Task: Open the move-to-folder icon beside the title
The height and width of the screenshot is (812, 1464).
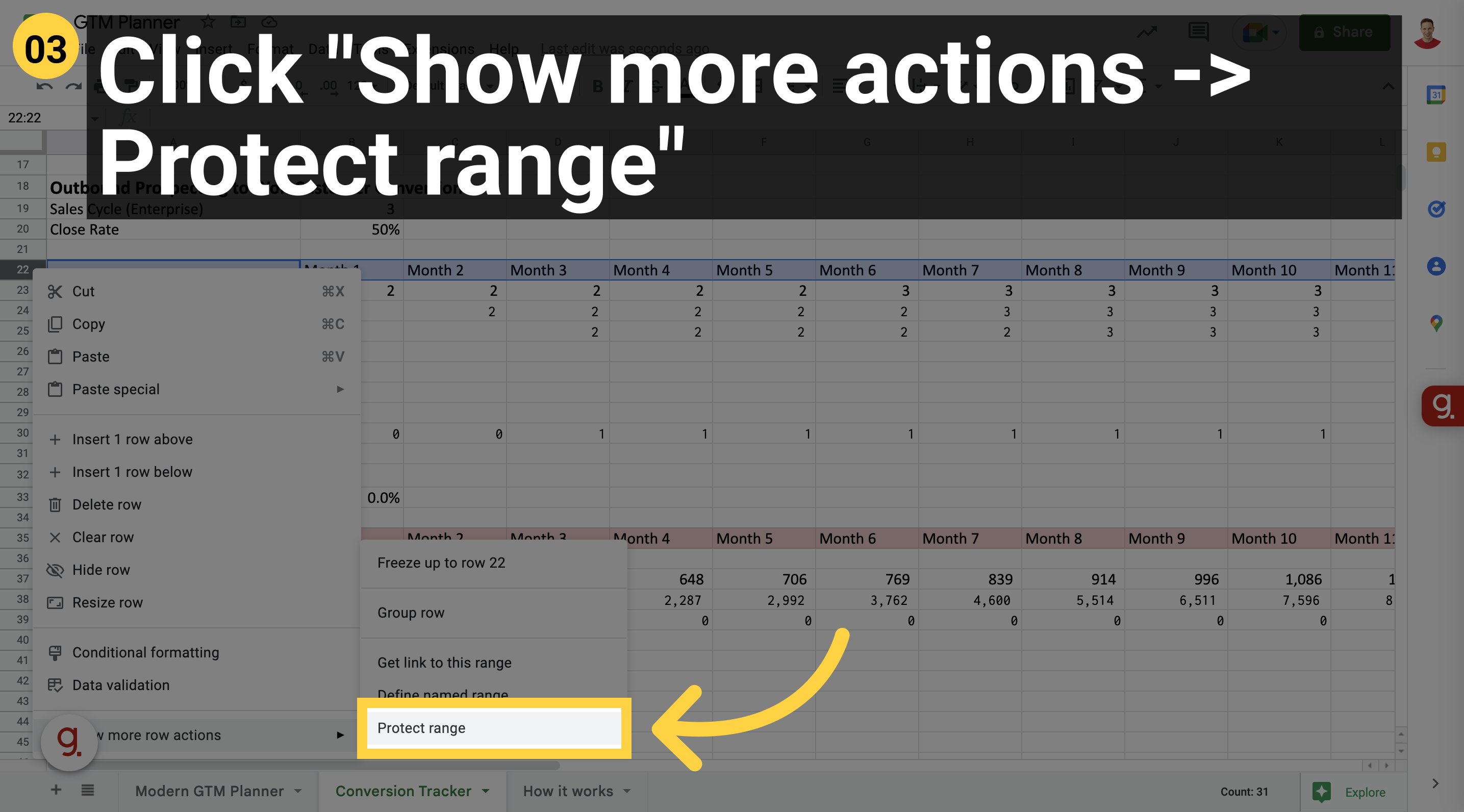Action: pos(238,22)
